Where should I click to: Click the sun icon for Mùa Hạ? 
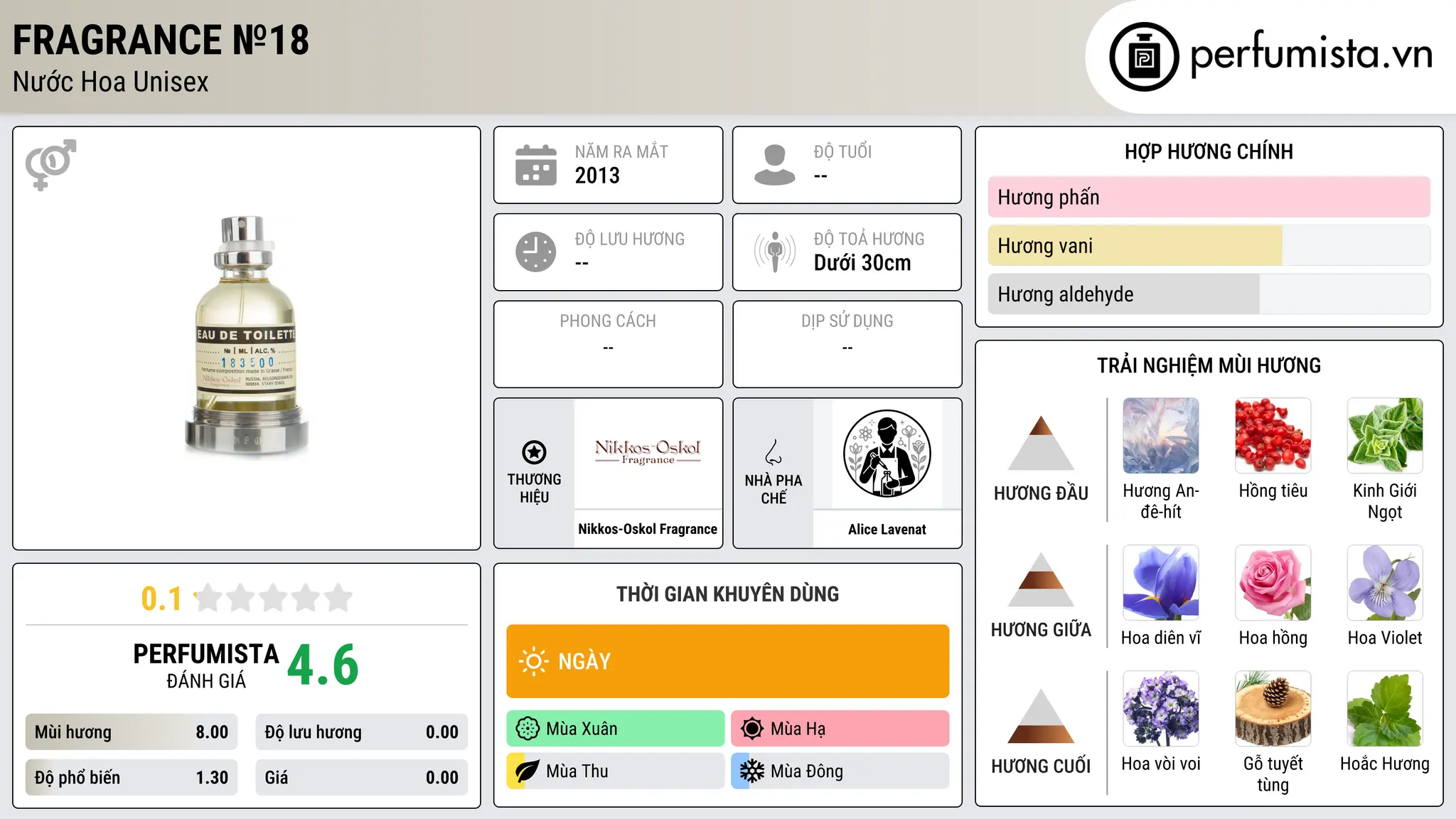(752, 729)
